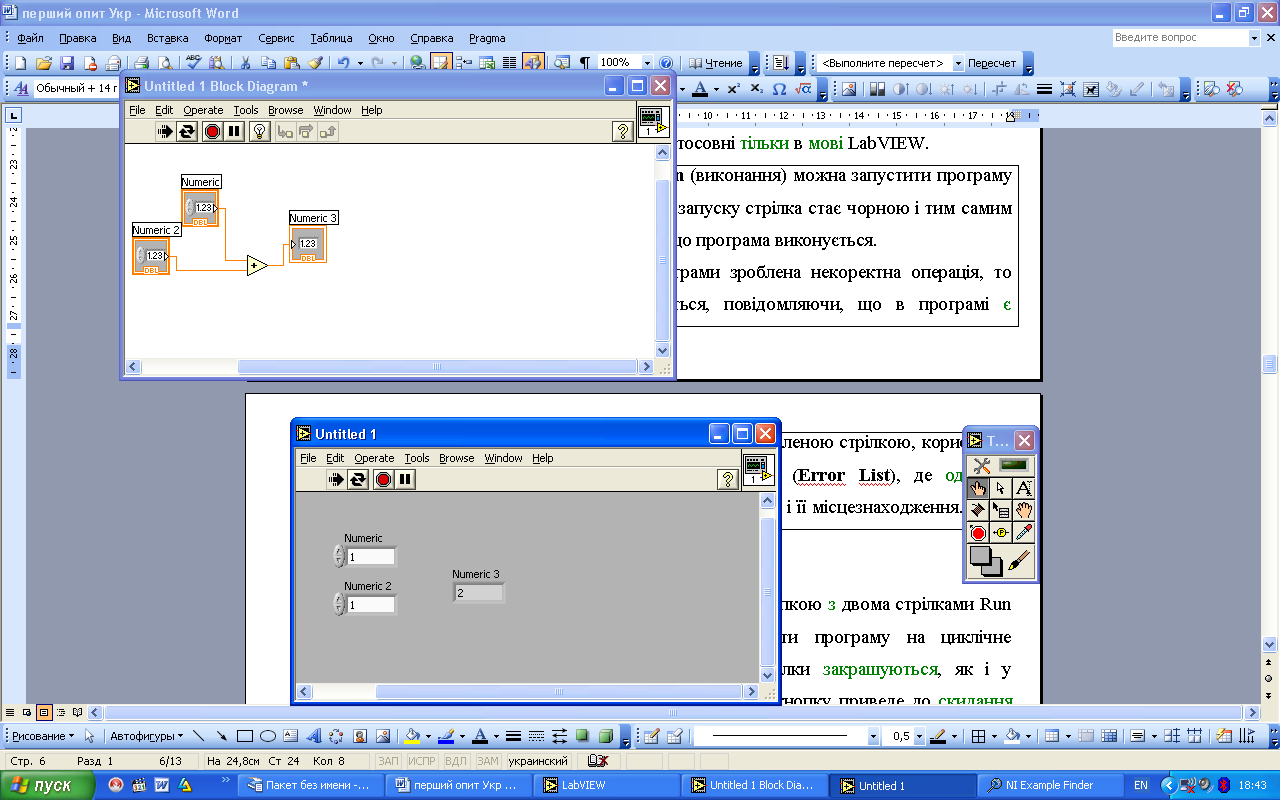
Task: Click Abort Execution in Untitled 1 front panel
Action: point(383,479)
